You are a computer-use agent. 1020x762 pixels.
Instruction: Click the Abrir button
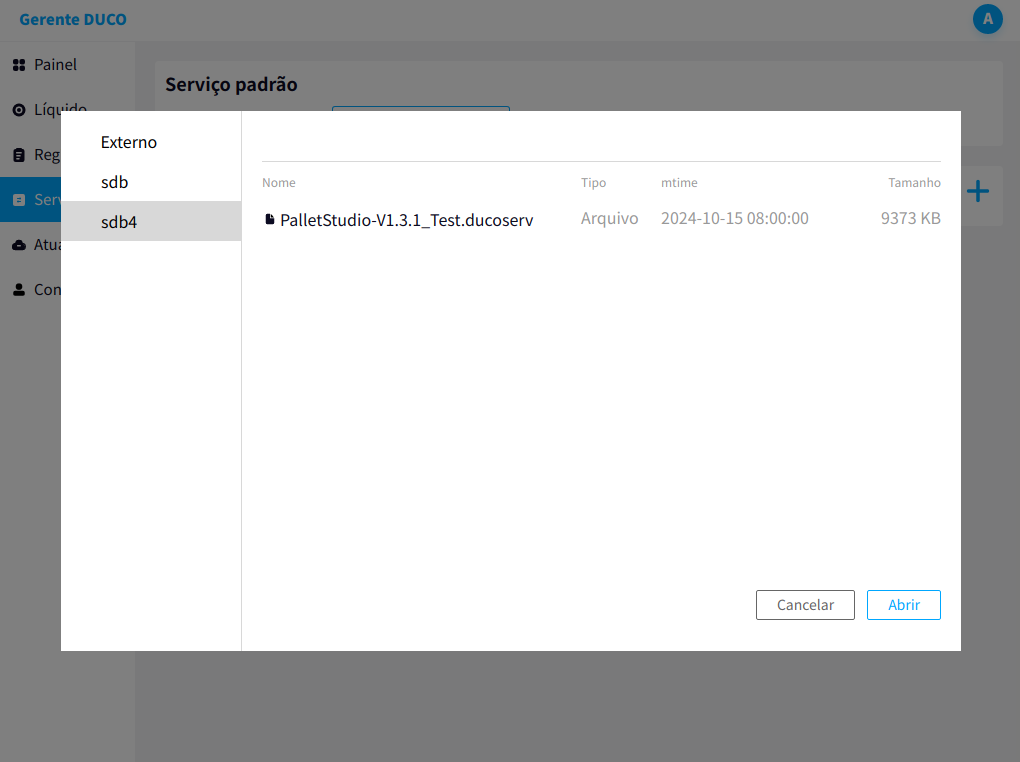(x=904, y=605)
